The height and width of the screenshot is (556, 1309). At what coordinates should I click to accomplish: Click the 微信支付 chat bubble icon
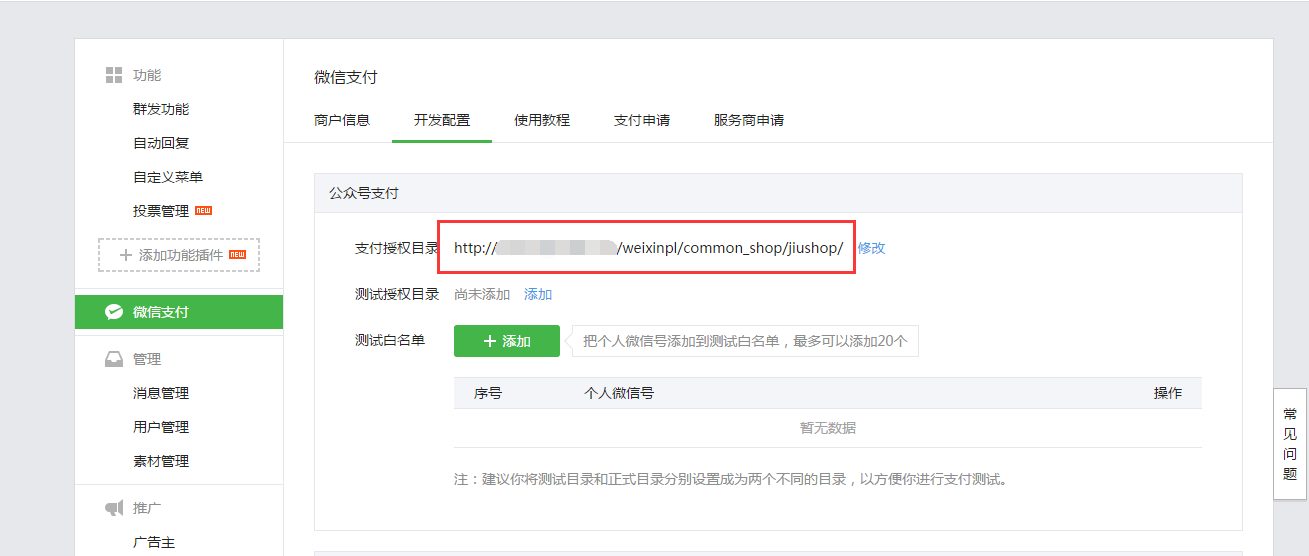click(x=114, y=312)
